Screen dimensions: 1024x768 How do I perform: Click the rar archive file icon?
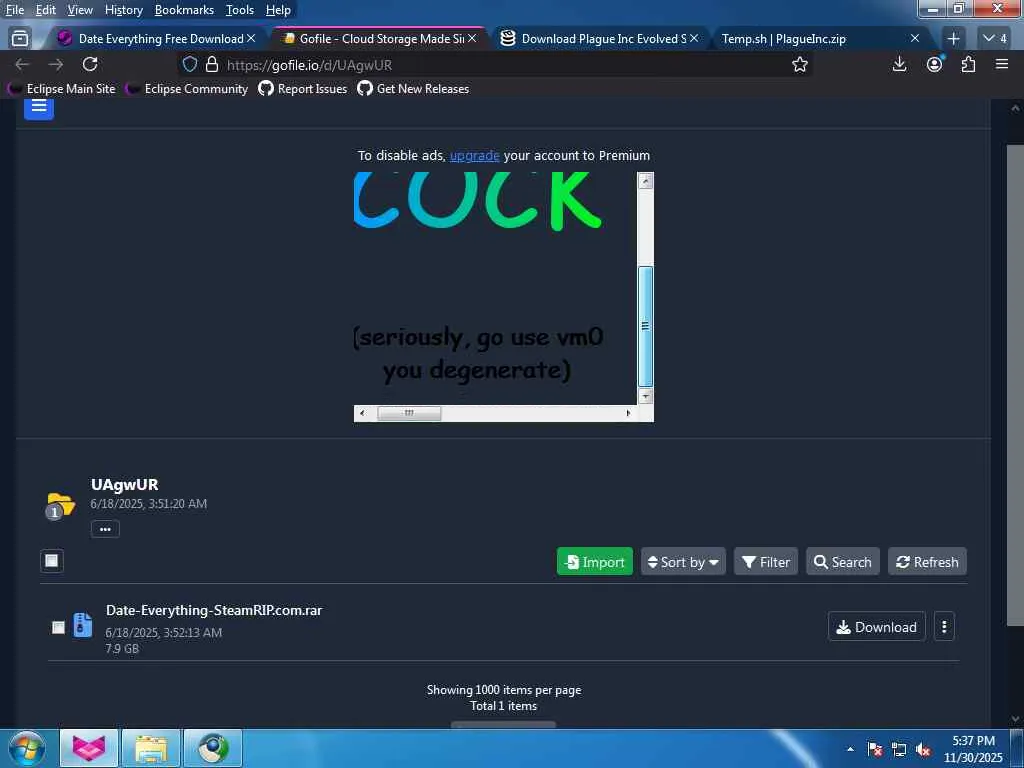tap(83, 625)
